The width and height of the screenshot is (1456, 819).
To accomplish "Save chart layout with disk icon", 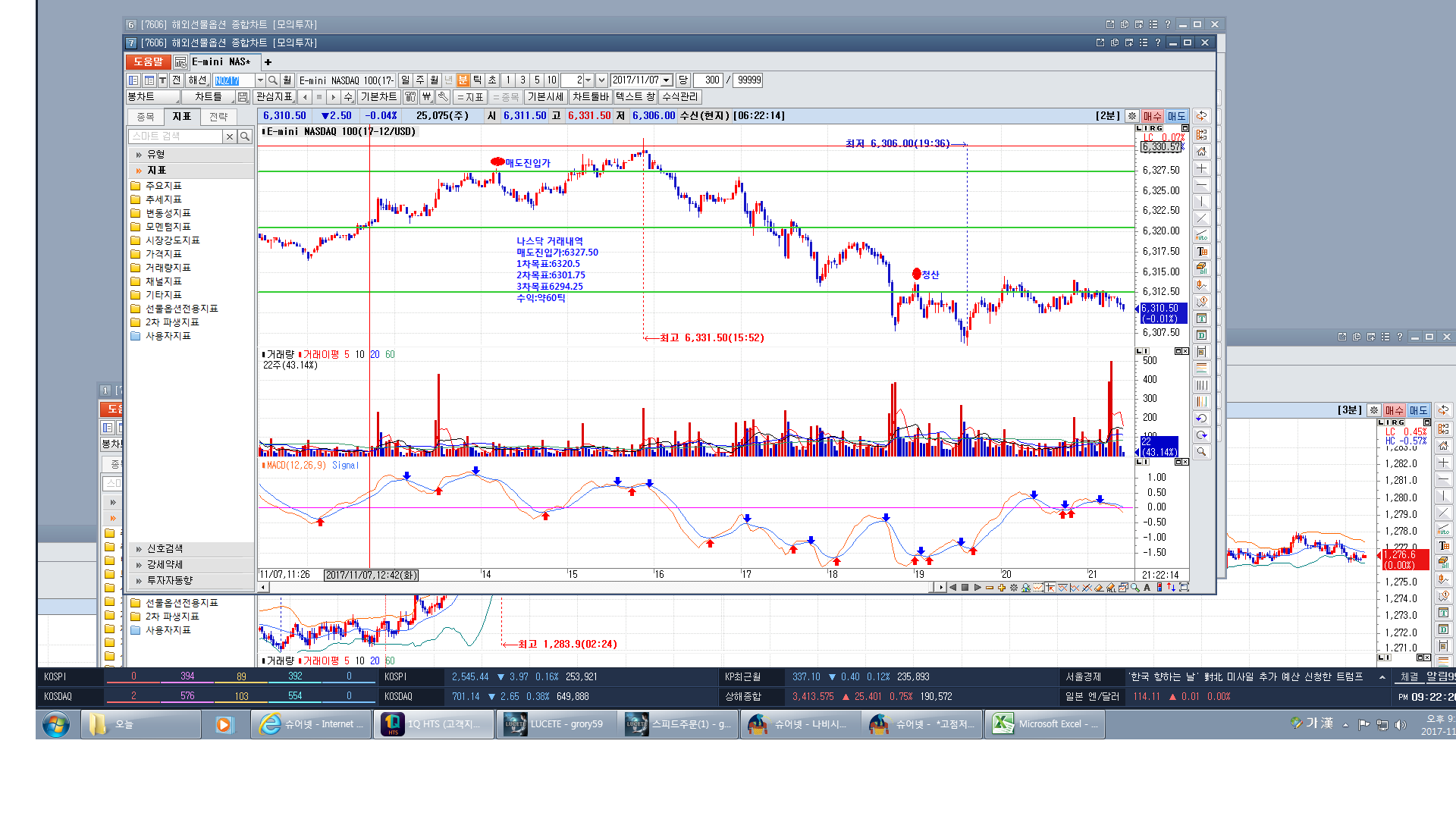I will point(243,97).
